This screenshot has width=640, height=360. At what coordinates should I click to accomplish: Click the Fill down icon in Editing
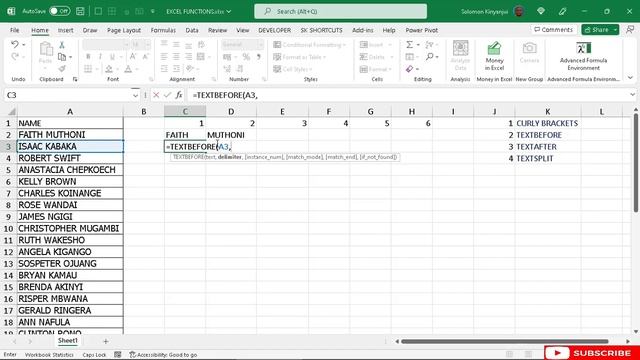(x=409, y=57)
